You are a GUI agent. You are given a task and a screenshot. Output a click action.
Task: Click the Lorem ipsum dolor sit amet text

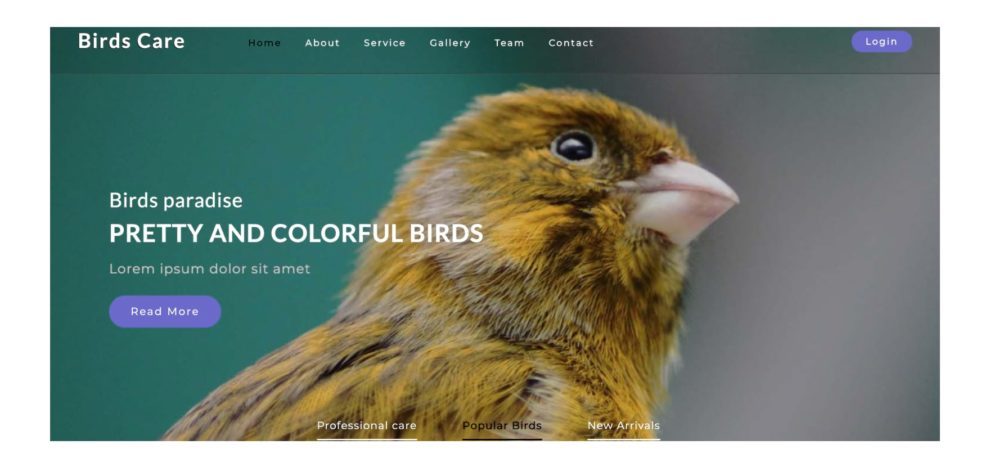tap(210, 269)
